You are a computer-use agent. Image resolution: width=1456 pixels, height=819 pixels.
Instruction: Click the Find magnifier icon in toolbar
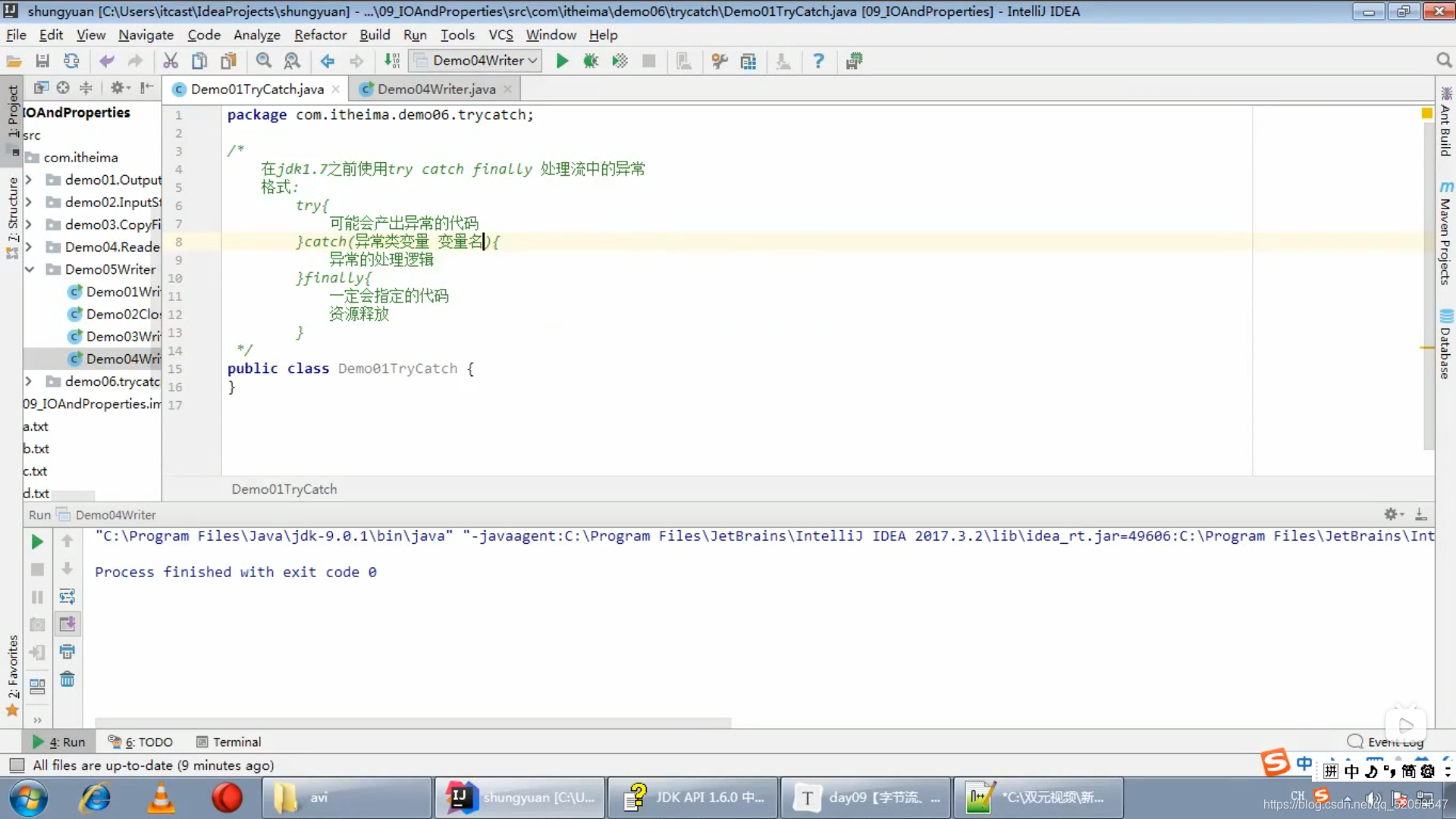click(x=263, y=61)
